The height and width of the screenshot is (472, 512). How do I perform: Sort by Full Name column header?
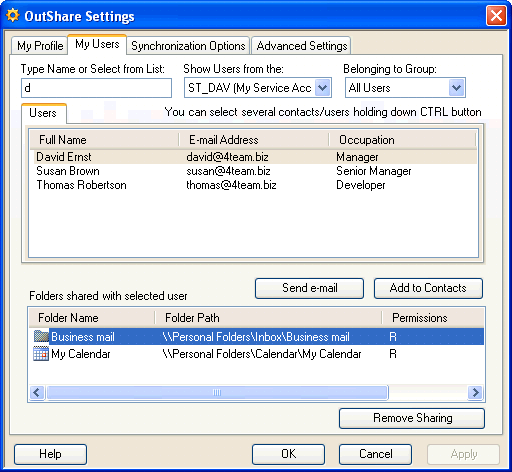(104, 140)
